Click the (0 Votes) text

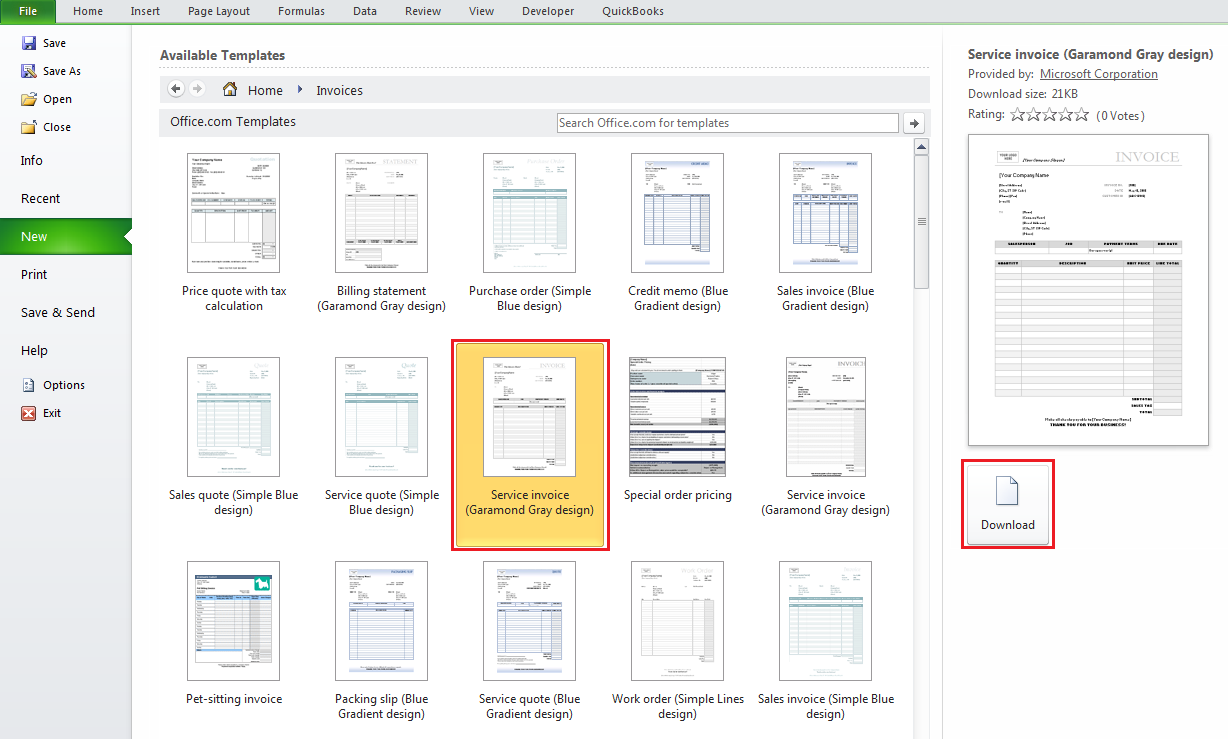tap(1120, 116)
